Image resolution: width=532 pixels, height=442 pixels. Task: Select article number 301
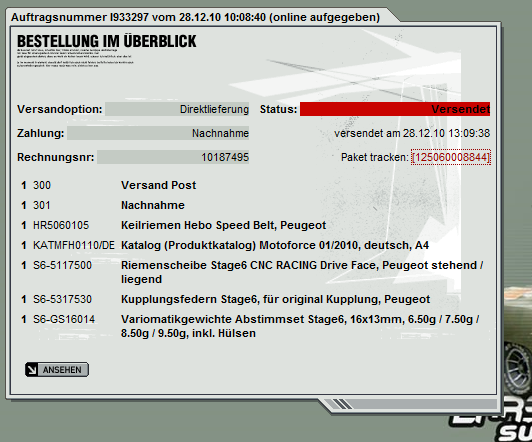[42, 205]
